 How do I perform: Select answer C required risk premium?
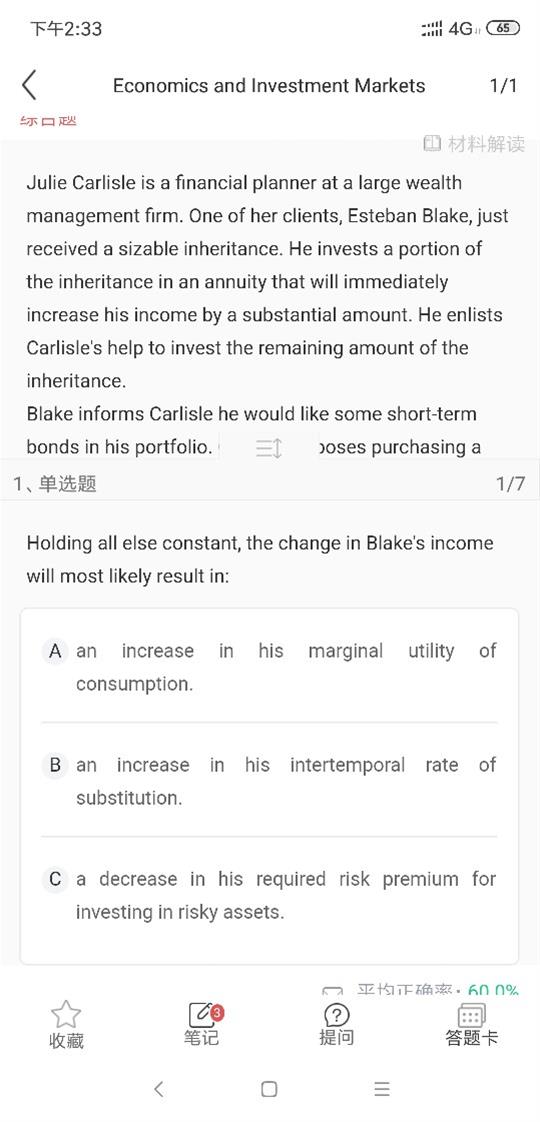click(269, 894)
